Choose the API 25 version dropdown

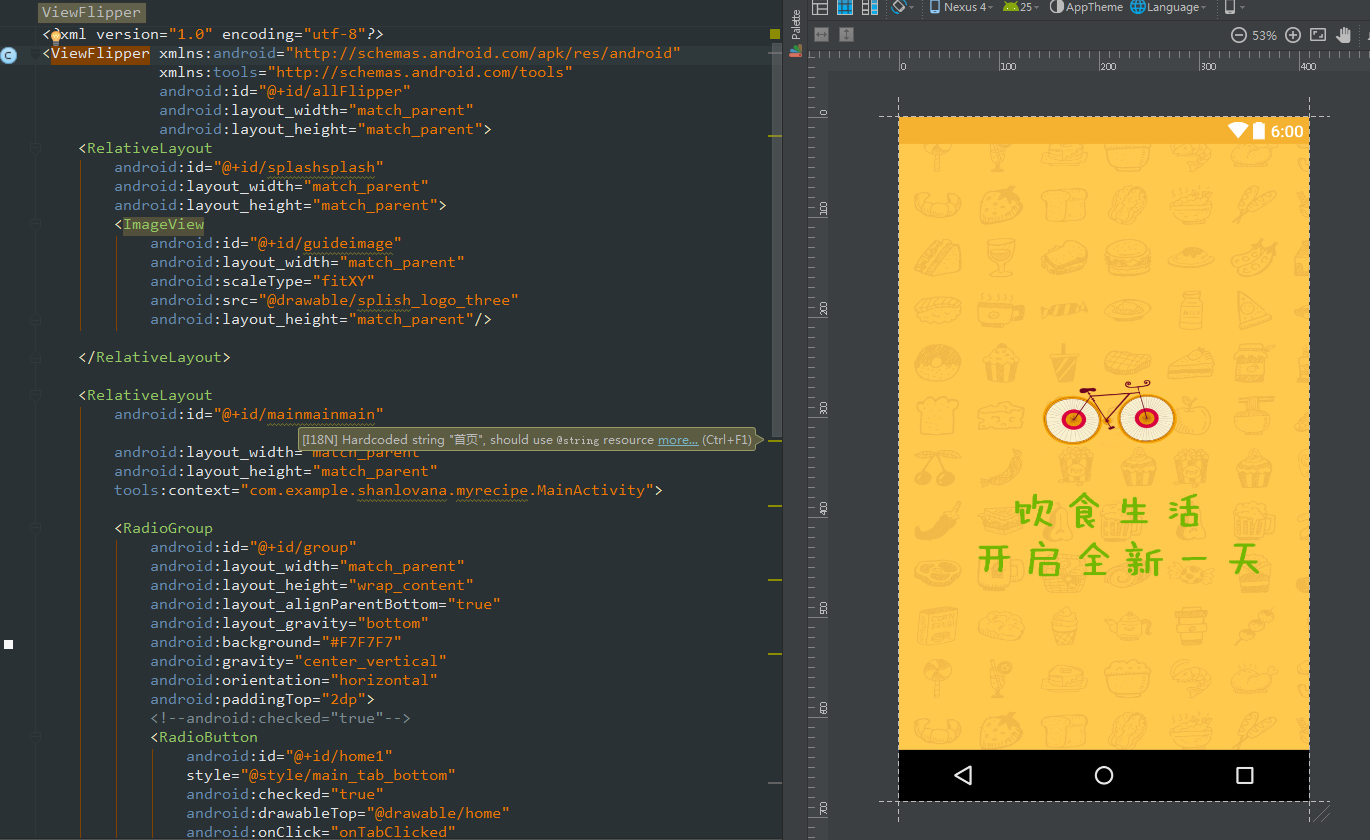point(1020,7)
